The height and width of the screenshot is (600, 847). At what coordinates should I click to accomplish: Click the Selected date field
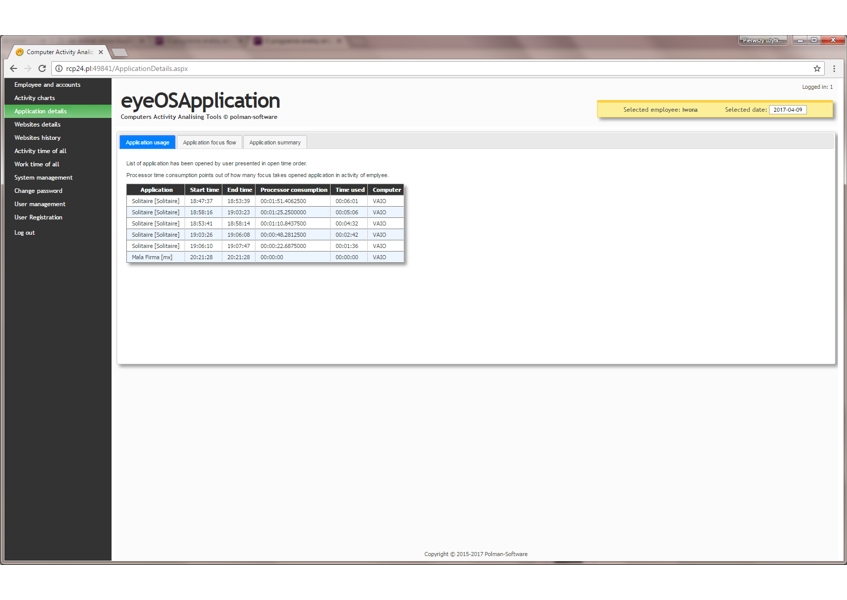coord(788,110)
